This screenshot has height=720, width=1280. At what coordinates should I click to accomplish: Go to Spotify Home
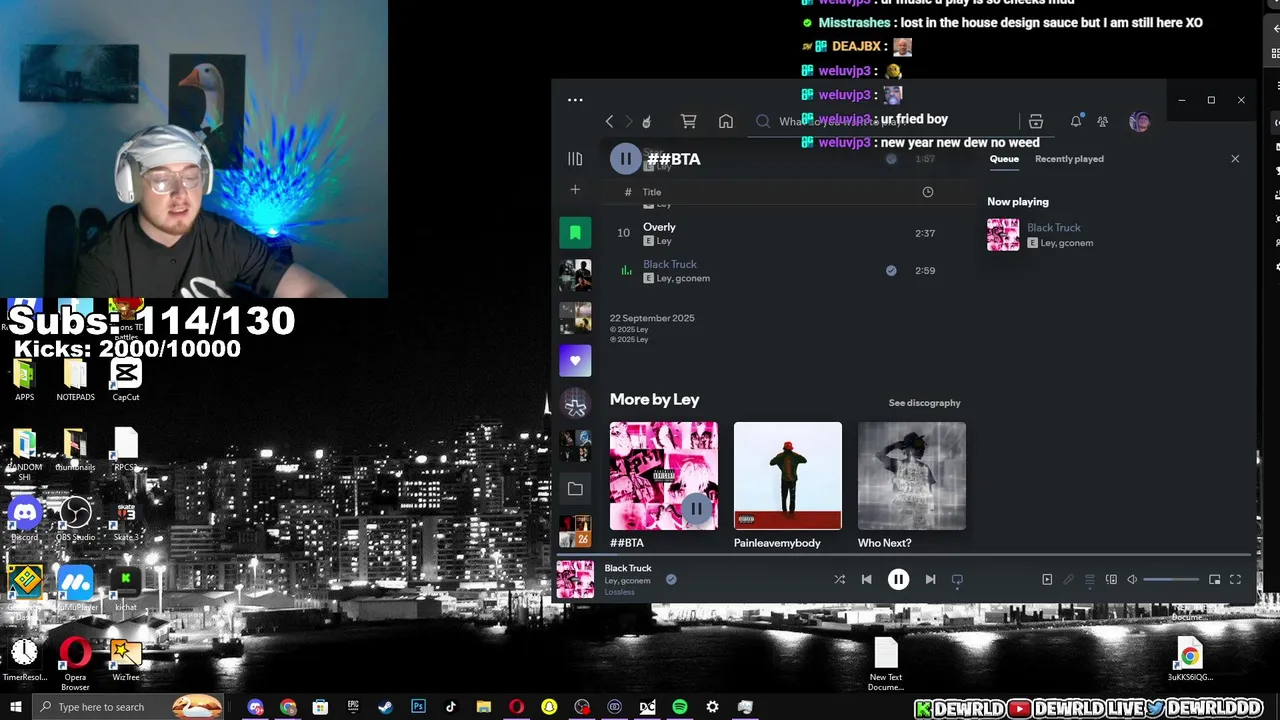(x=726, y=122)
